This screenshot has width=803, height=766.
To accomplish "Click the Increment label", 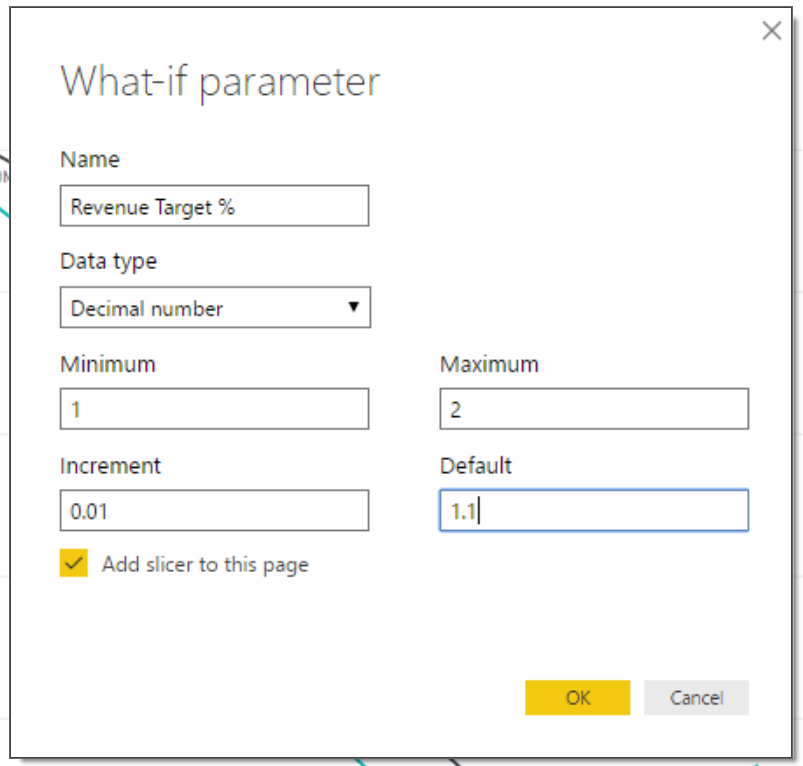I will pos(110,466).
